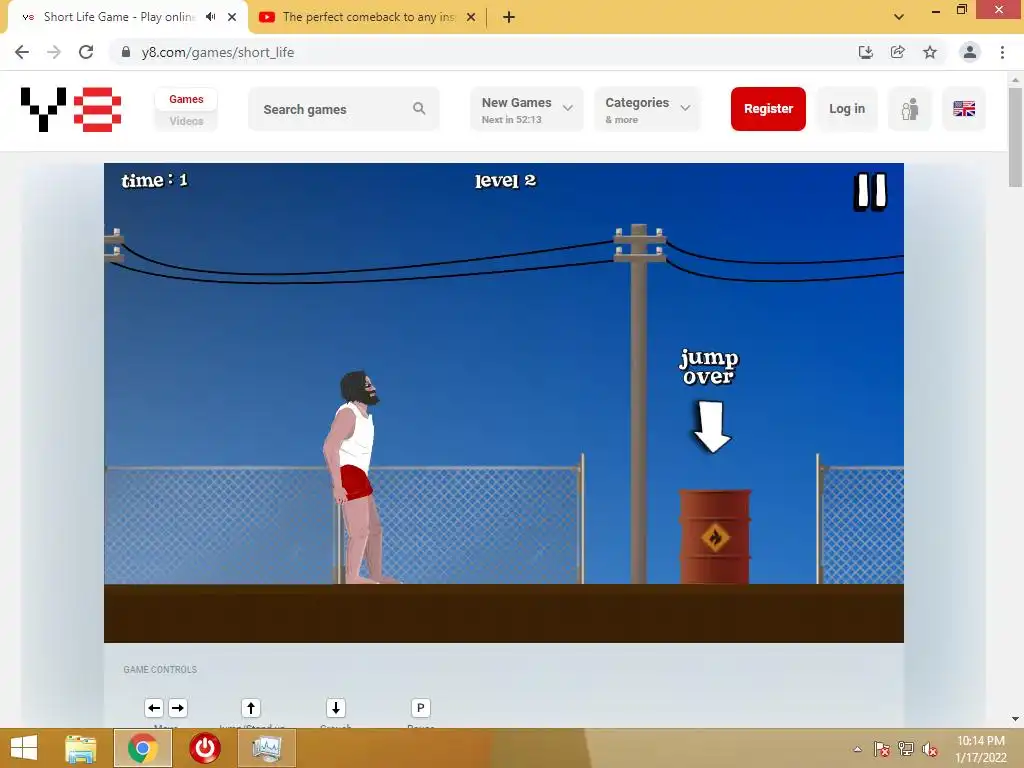1024x768 pixels.
Task: Click the down arrow crouch key icon
Action: [x=336, y=708]
